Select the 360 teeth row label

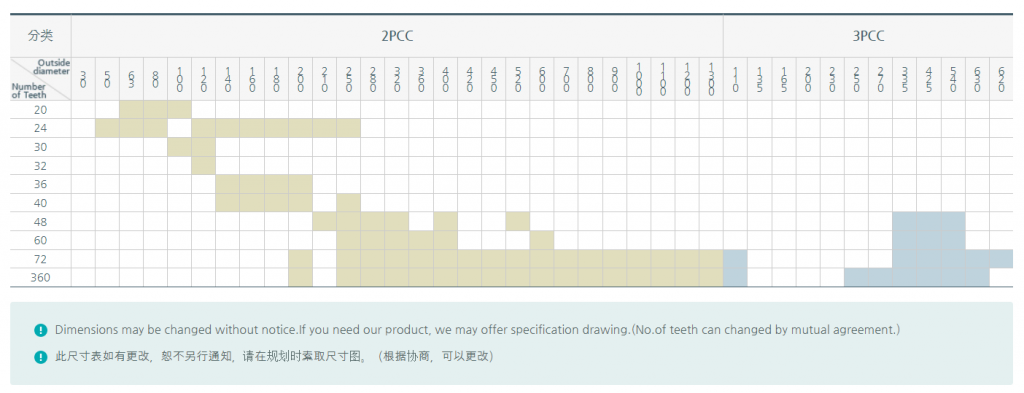coord(40,277)
